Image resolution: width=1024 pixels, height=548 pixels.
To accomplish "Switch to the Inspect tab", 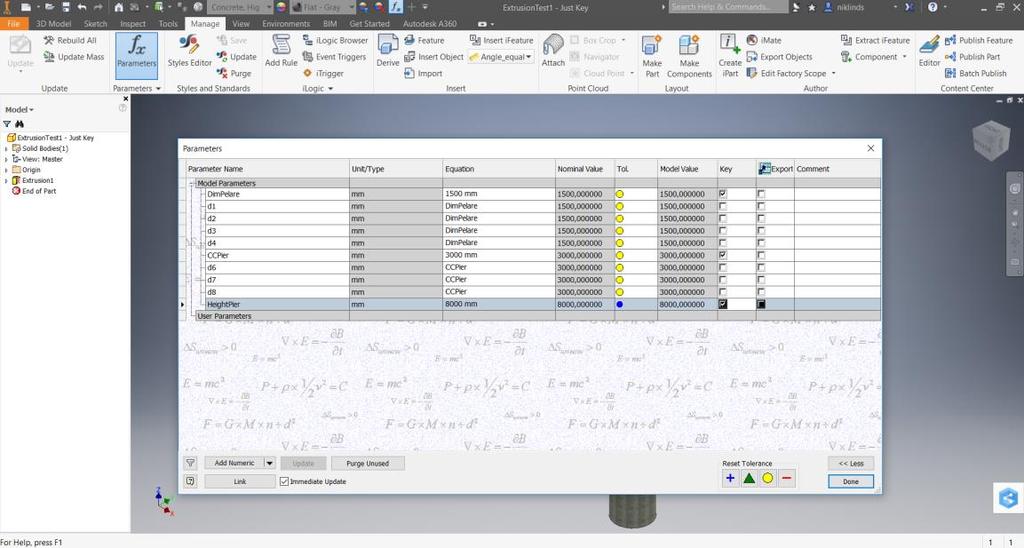I will [x=133, y=24].
